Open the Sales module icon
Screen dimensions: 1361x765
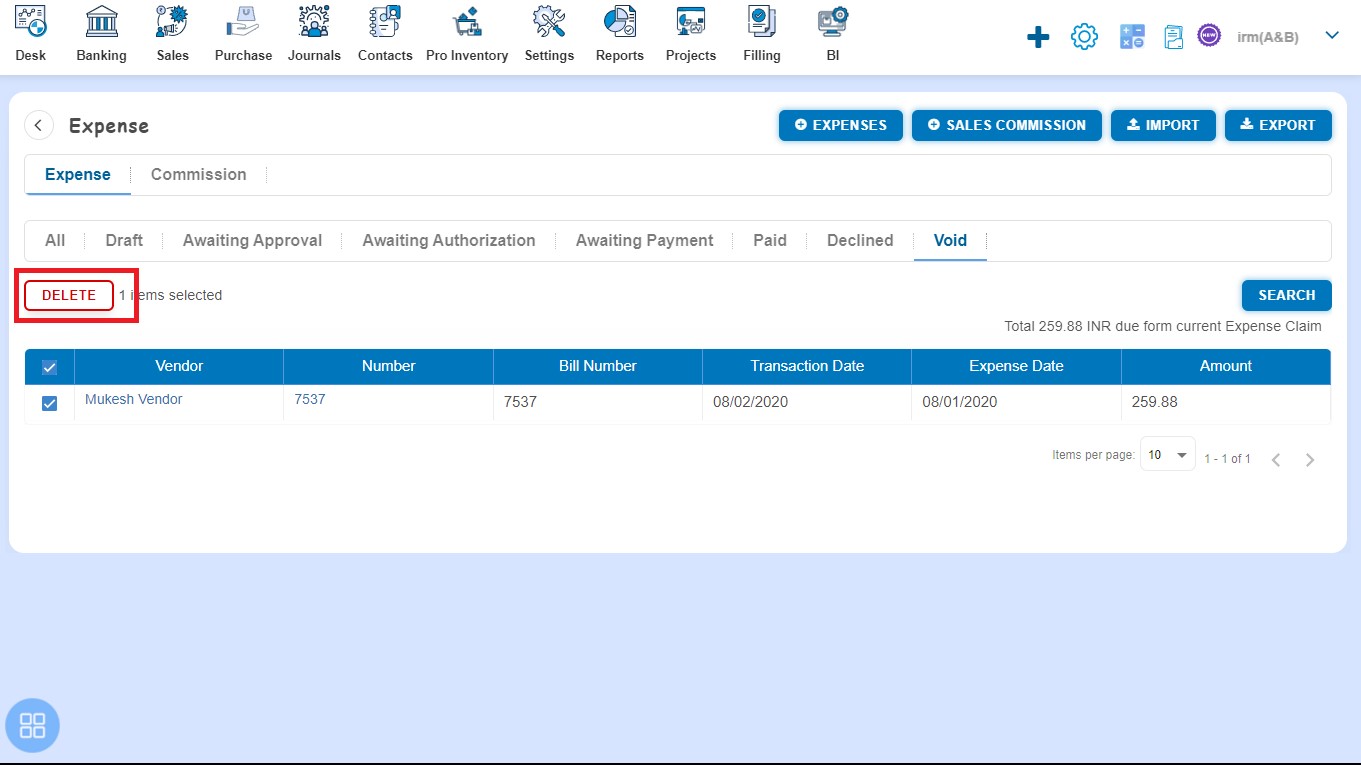[x=172, y=22]
